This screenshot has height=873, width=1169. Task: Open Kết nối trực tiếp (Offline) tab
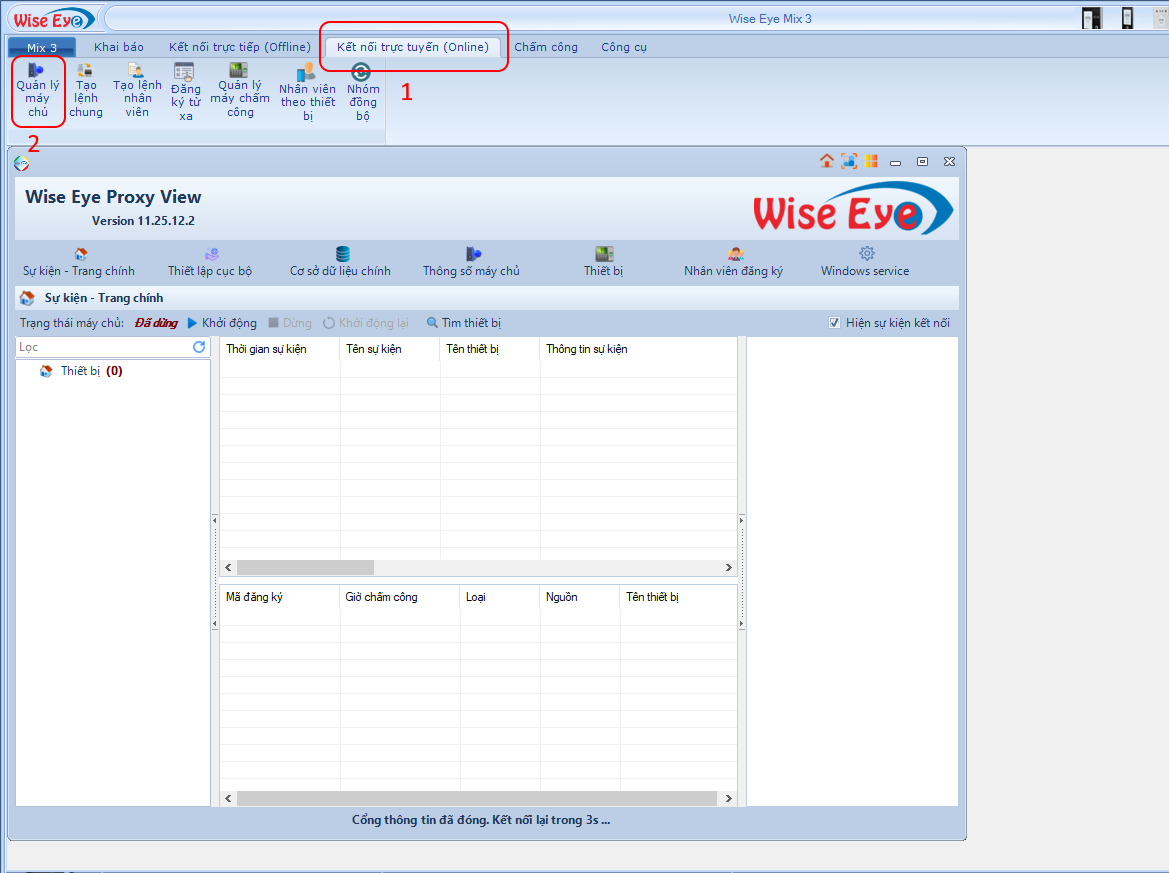click(240, 47)
